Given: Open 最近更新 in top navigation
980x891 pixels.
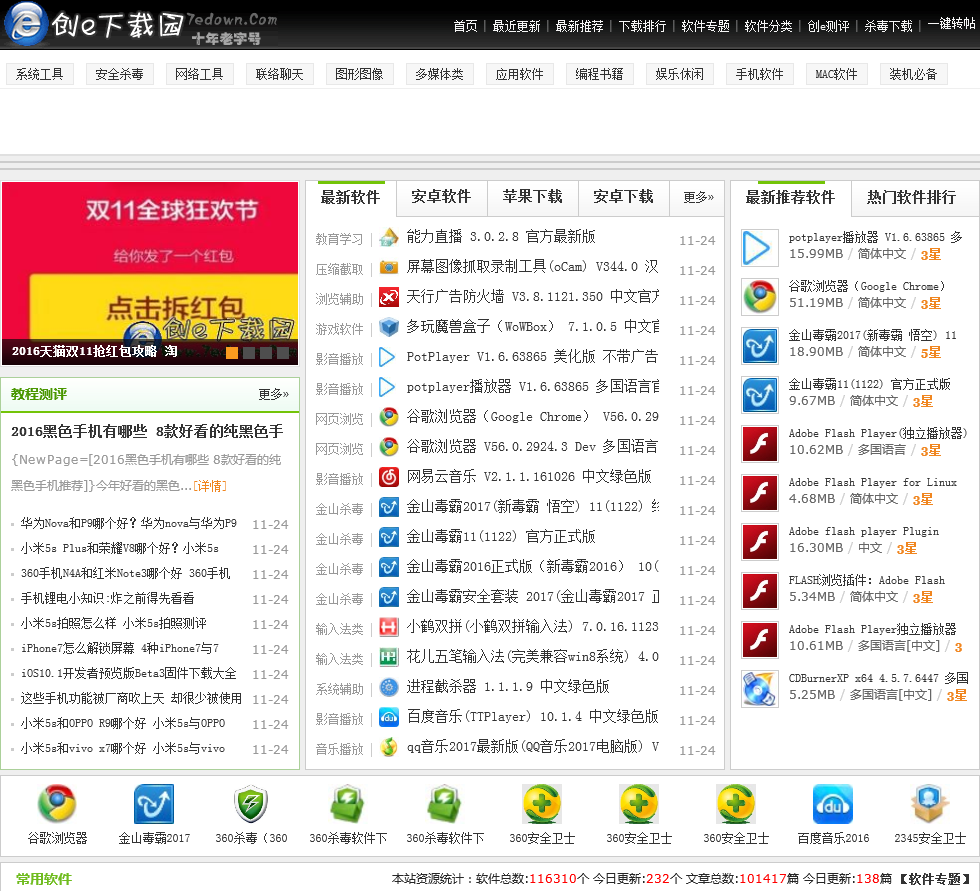Looking at the screenshot, I should pyautogui.click(x=516, y=26).
